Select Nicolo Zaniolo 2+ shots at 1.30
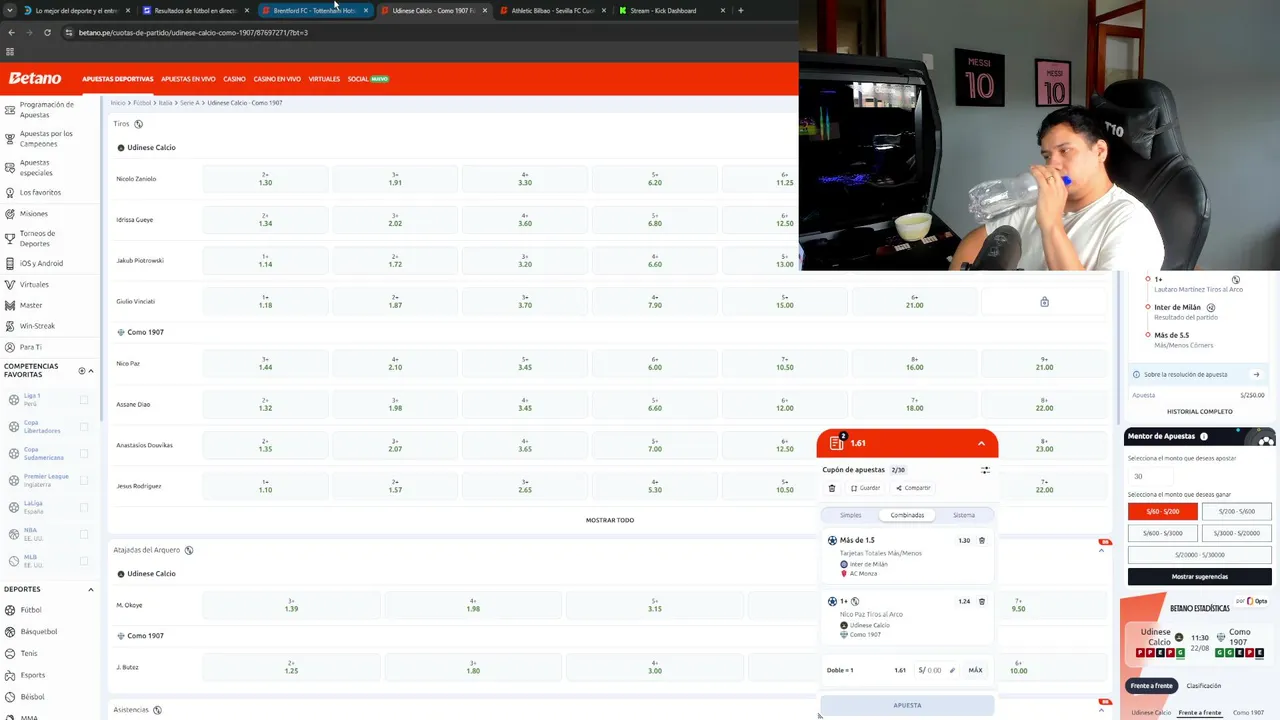The height and width of the screenshot is (720, 1280). coord(265,179)
